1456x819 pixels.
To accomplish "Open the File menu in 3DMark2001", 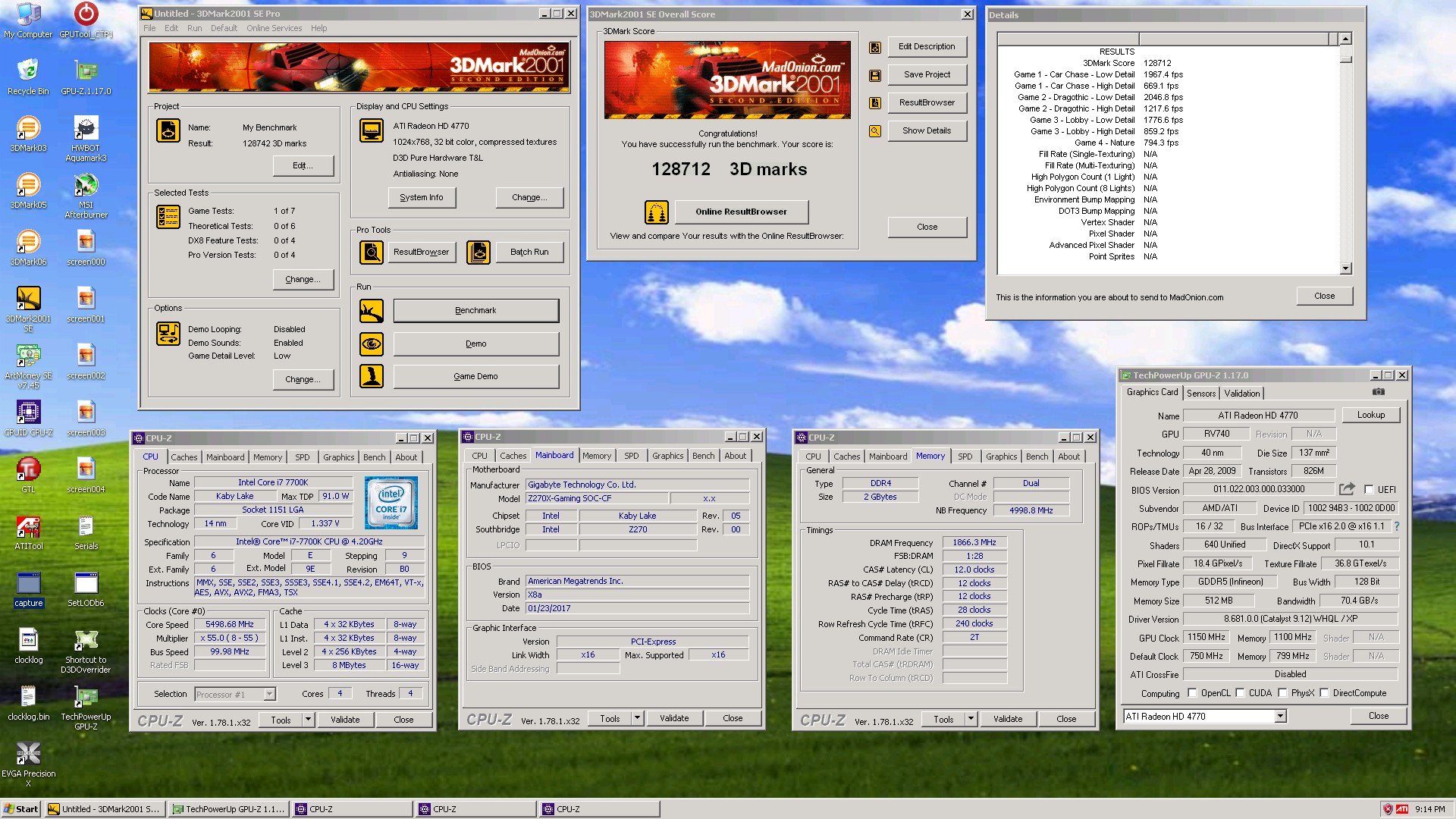I will click(149, 28).
